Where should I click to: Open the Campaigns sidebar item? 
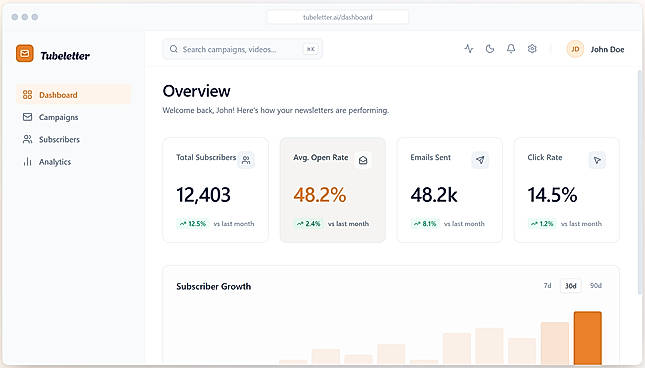tap(74, 117)
